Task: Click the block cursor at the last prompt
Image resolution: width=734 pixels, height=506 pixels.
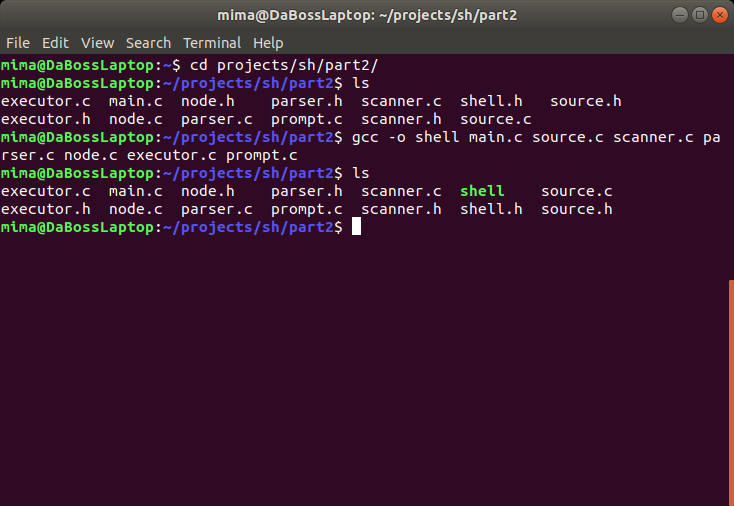Action: click(x=356, y=227)
